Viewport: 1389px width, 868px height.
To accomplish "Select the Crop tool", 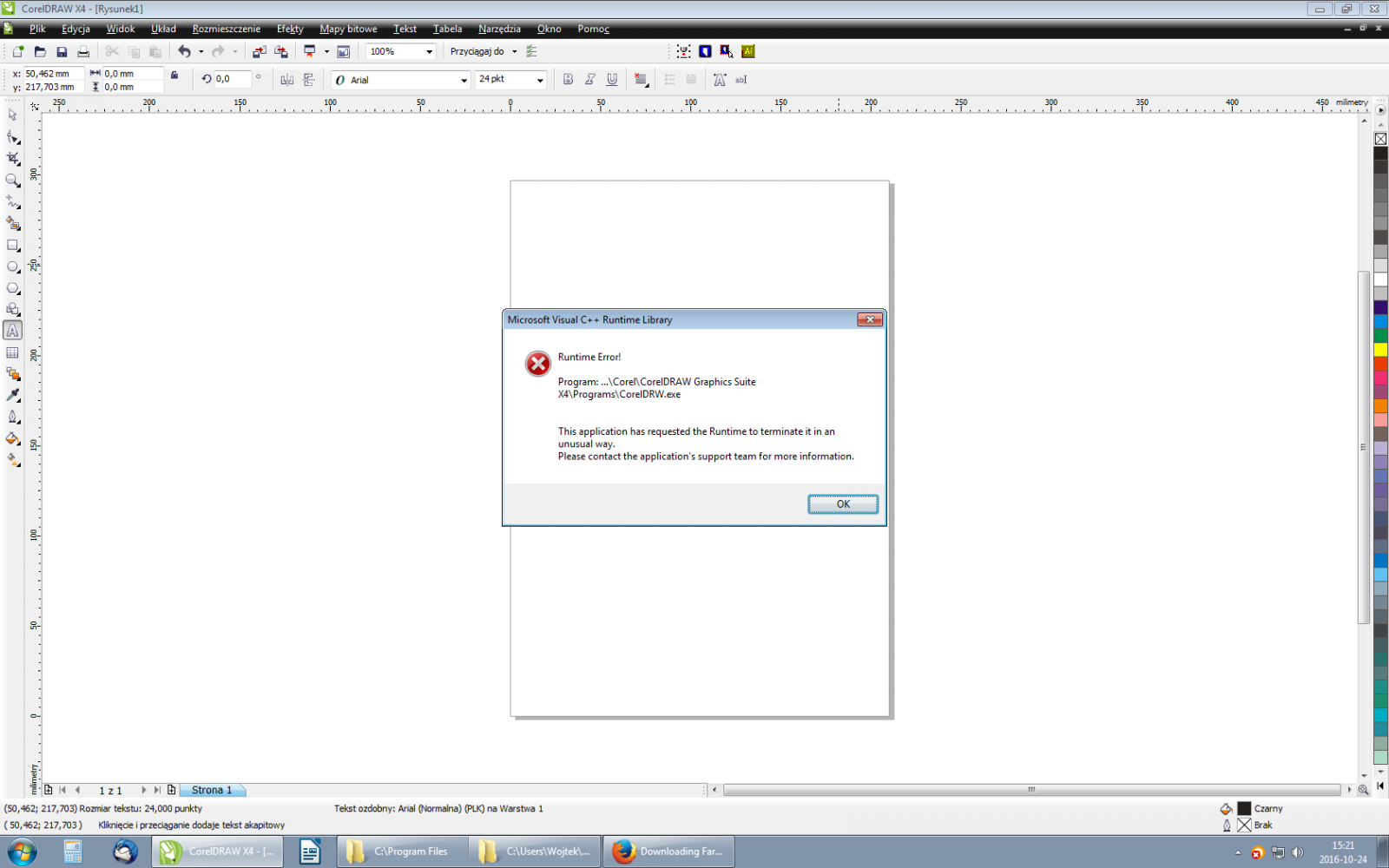I will pyautogui.click(x=12, y=159).
